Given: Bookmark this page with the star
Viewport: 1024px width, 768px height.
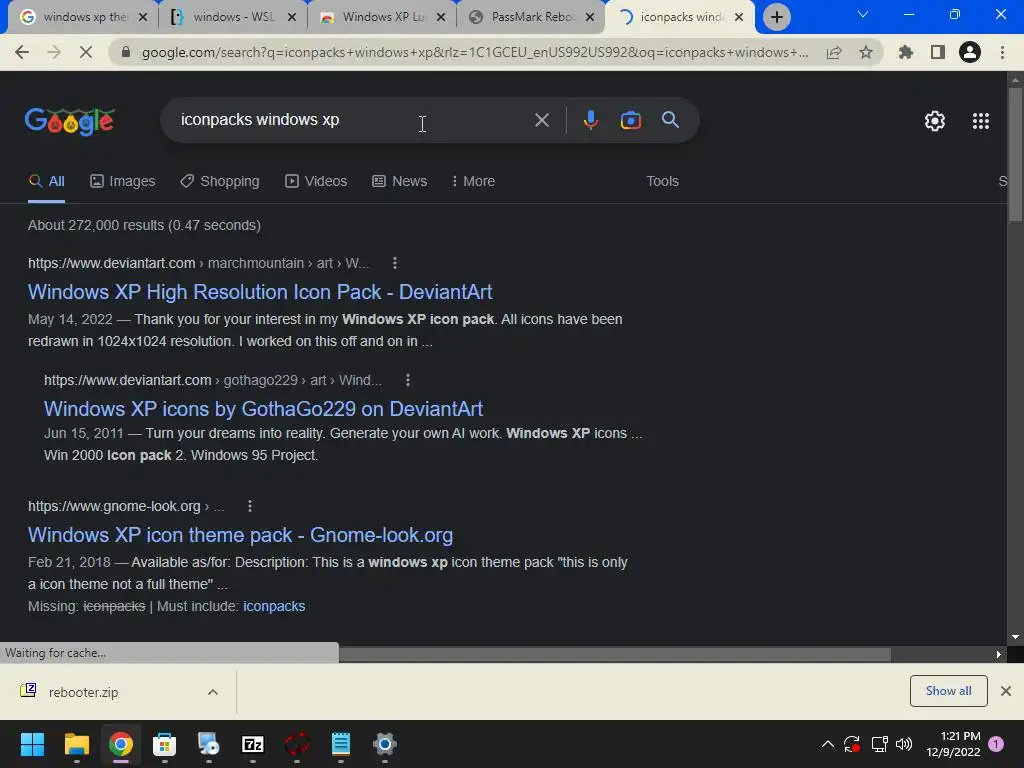Looking at the screenshot, I should tap(866, 52).
